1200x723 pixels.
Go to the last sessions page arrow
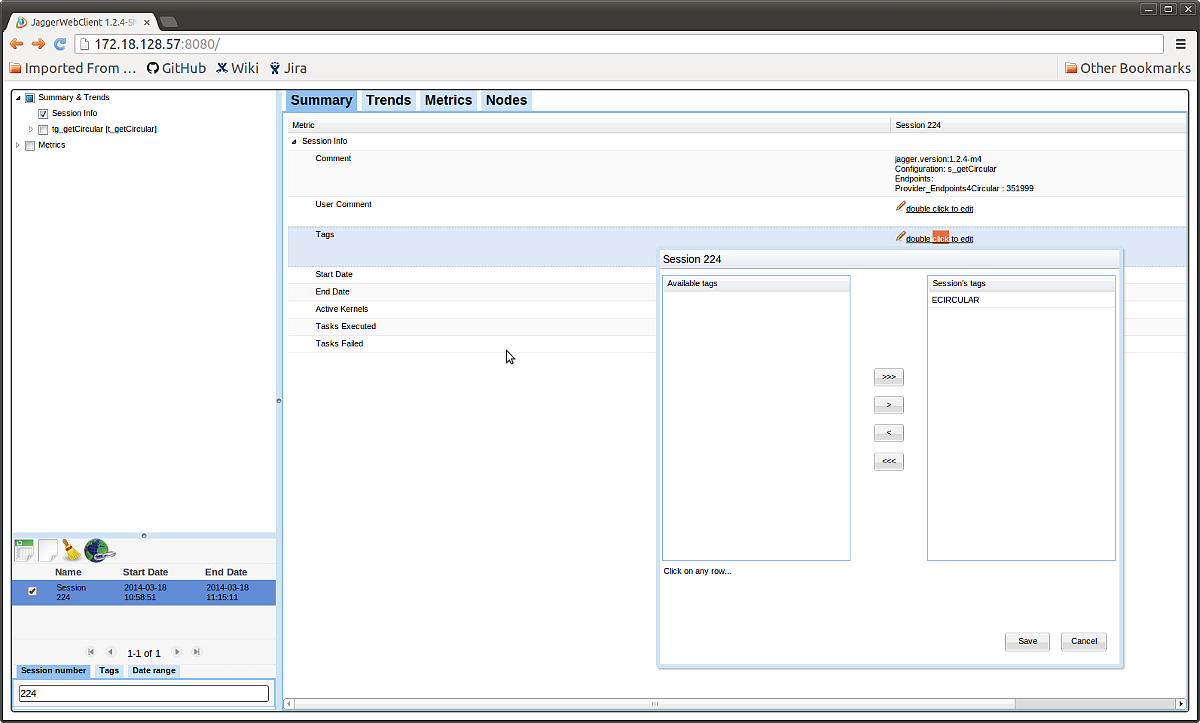[x=197, y=652]
